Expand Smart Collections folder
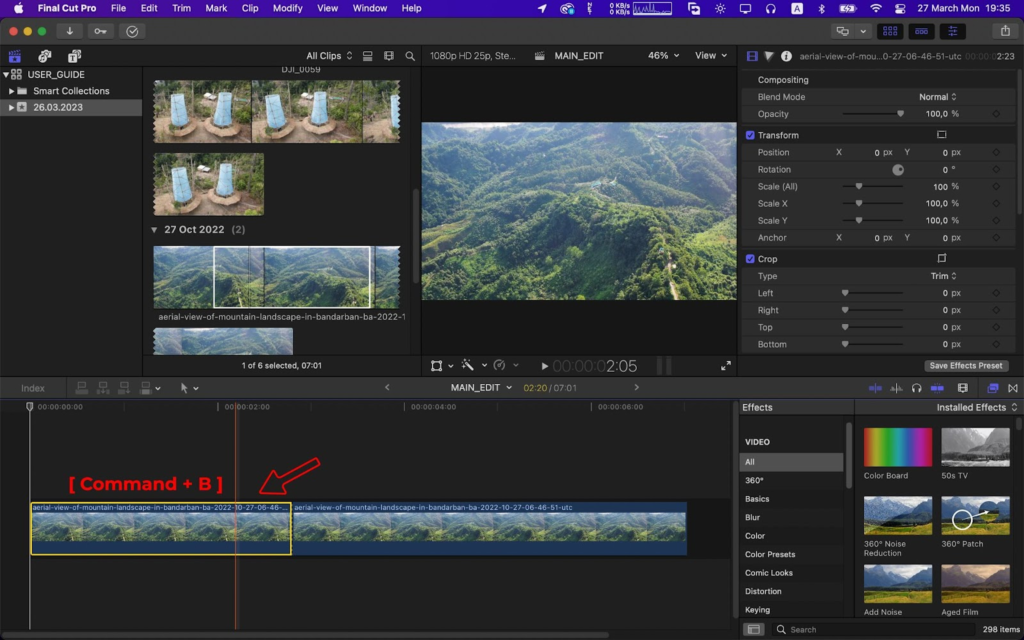This screenshot has height=640, width=1024. point(11,91)
